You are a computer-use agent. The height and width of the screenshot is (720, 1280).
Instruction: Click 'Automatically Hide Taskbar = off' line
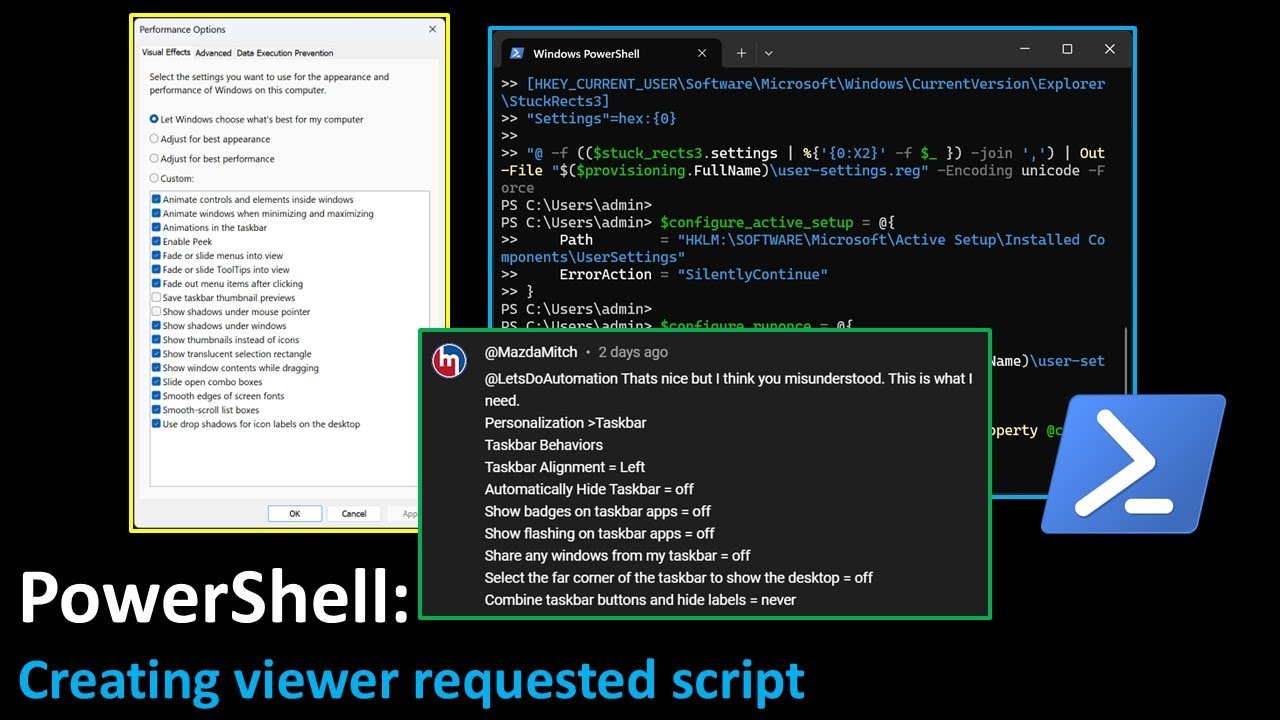[589, 489]
